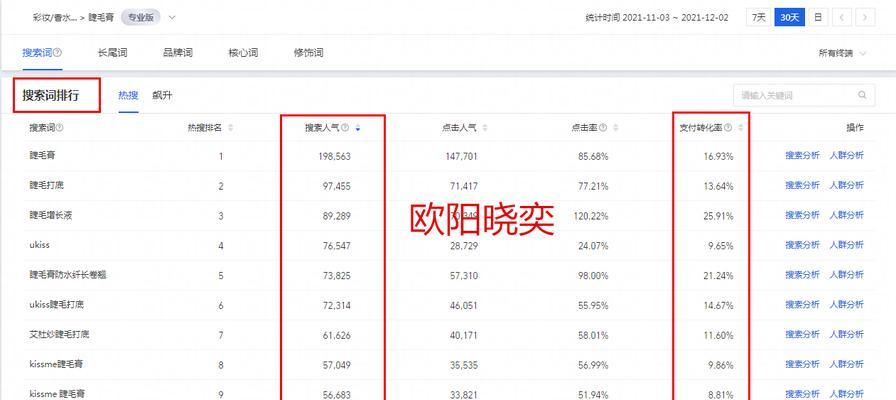This screenshot has width=896, height=400.
Task: Open 搜索分析 for ukiss睫毛打底 row
Action: point(802,305)
